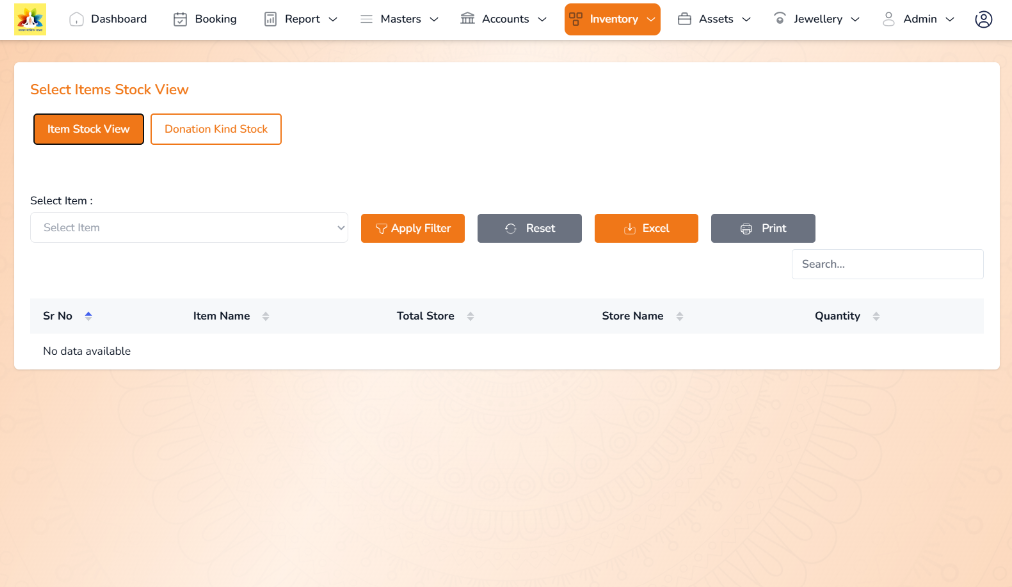
Task: Click the Apply Filter button
Action: pos(413,228)
